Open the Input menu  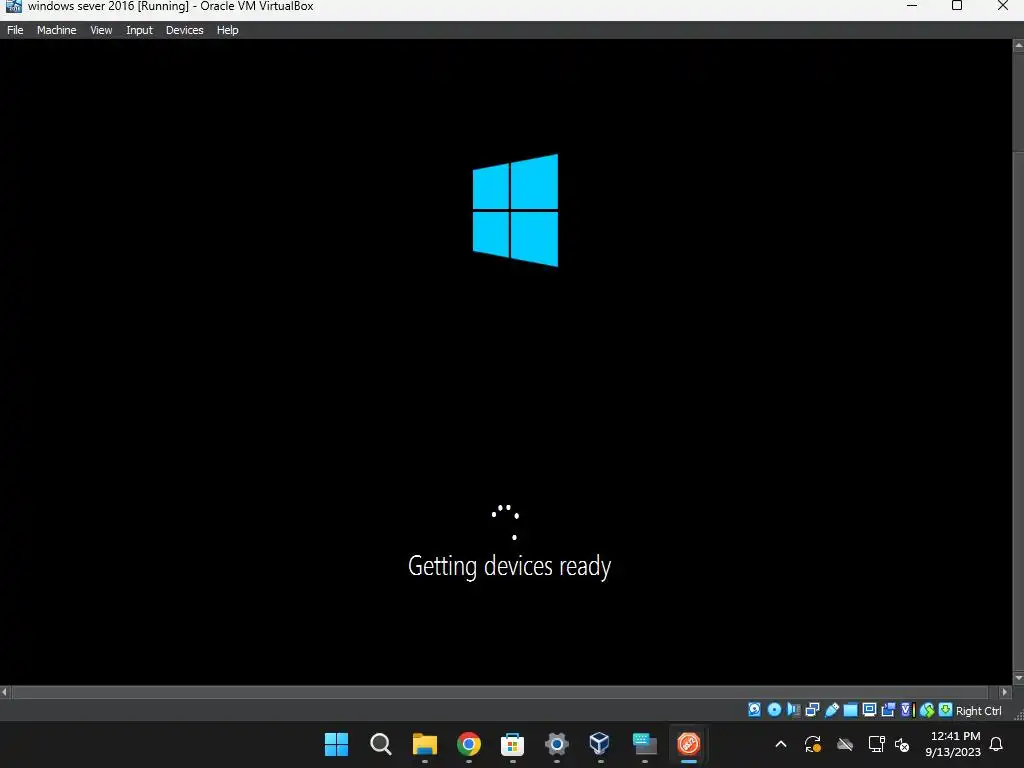click(x=139, y=30)
